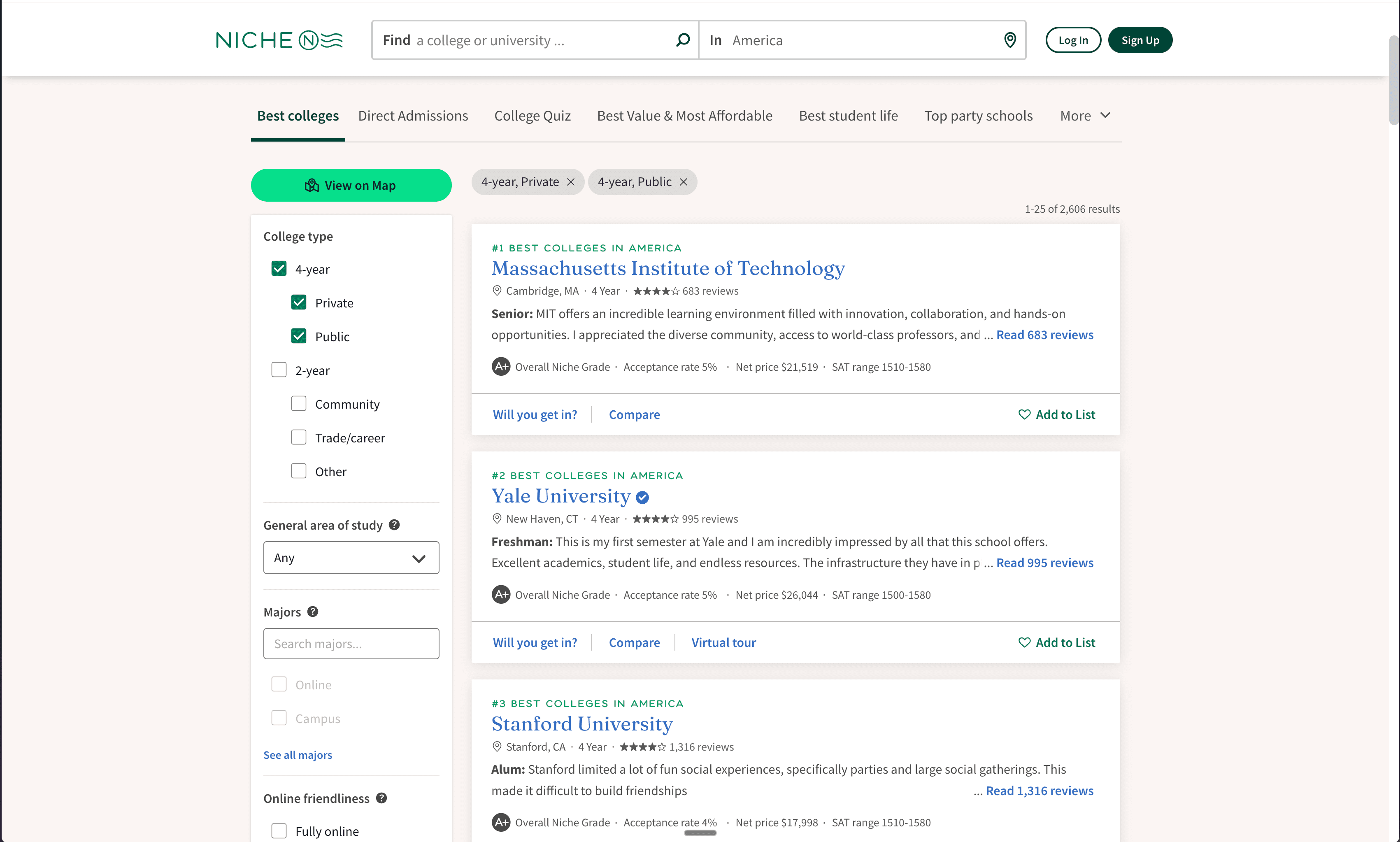
Task: Switch to the Direct Admissions tab
Action: tap(412, 115)
